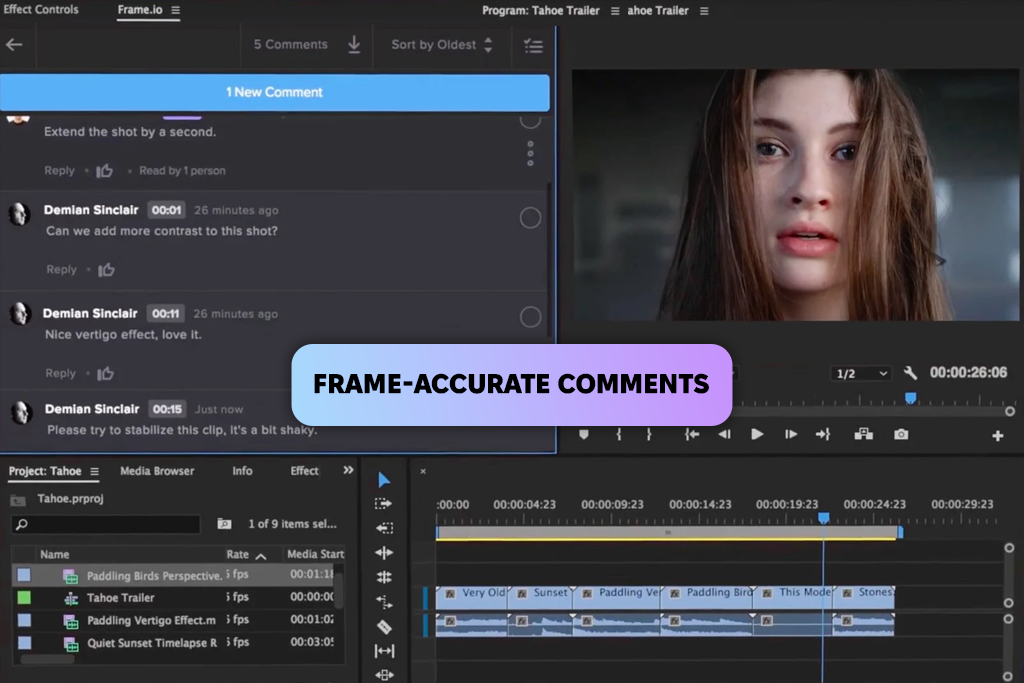Open the Media Browser tab
1024x683 pixels.
pyautogui.click(x=157, y=471)
